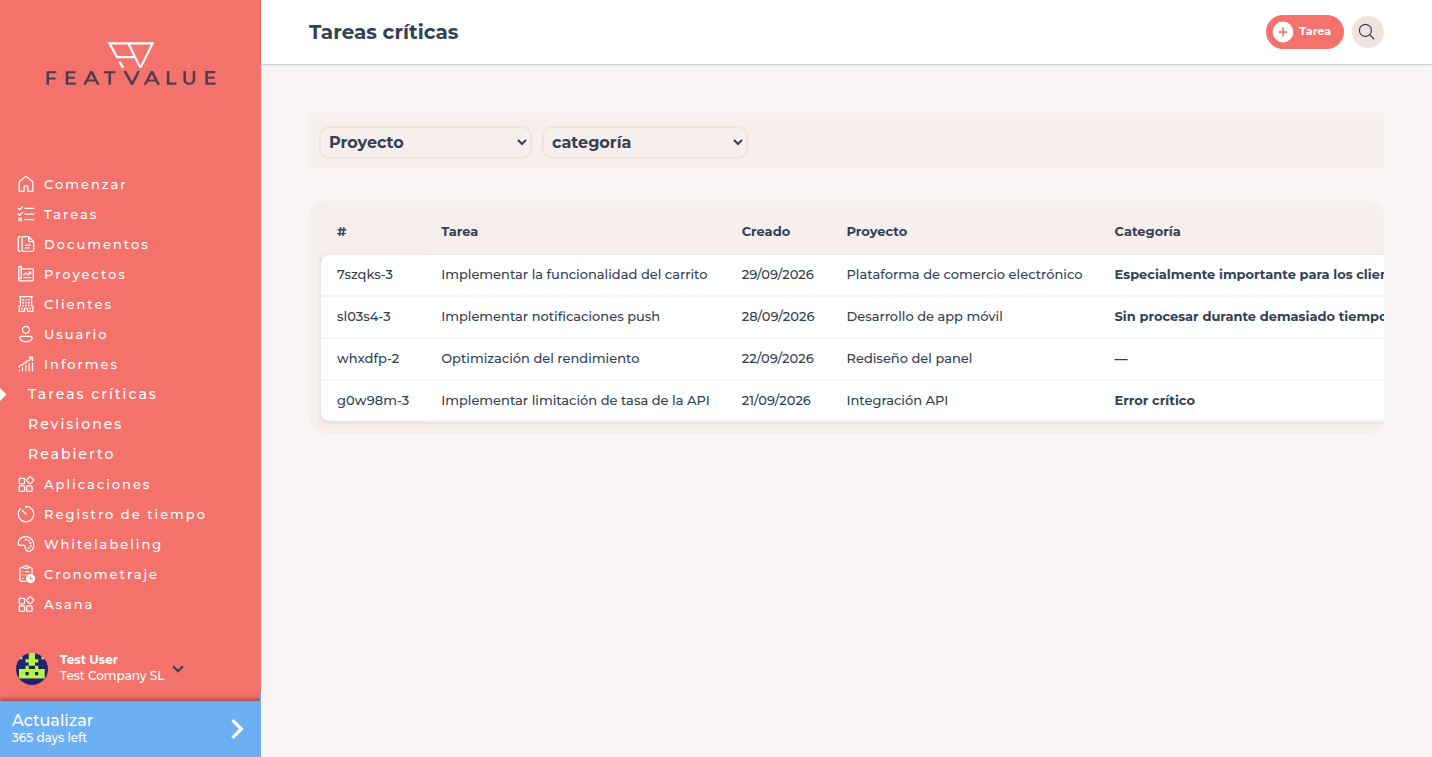Click the Clientes building icon

26,304
